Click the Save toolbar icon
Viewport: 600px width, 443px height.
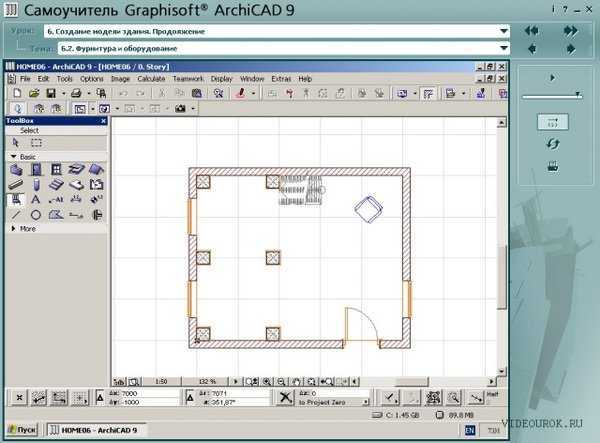[51, 93]
